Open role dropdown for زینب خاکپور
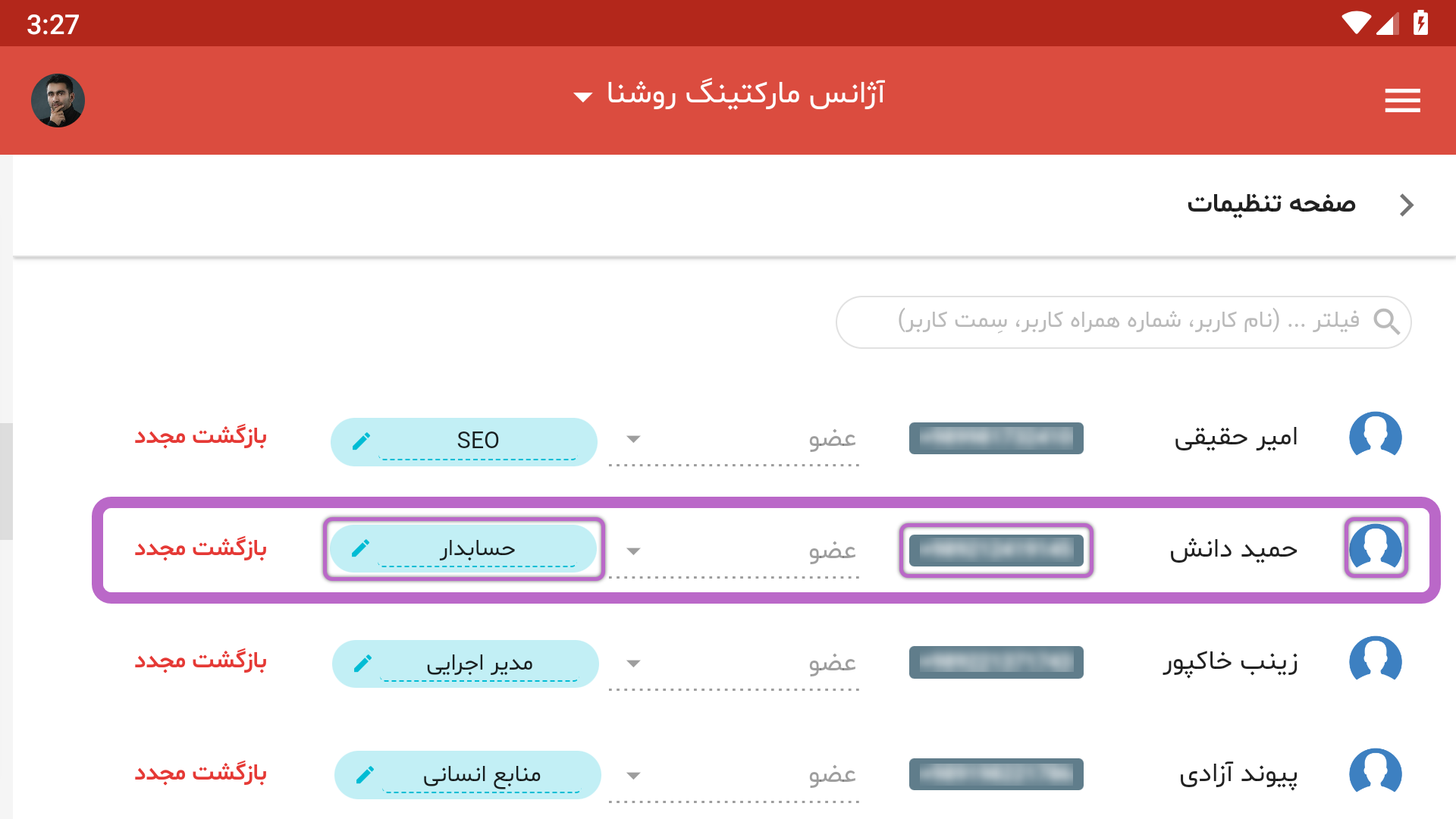 (x=734, y=664)
